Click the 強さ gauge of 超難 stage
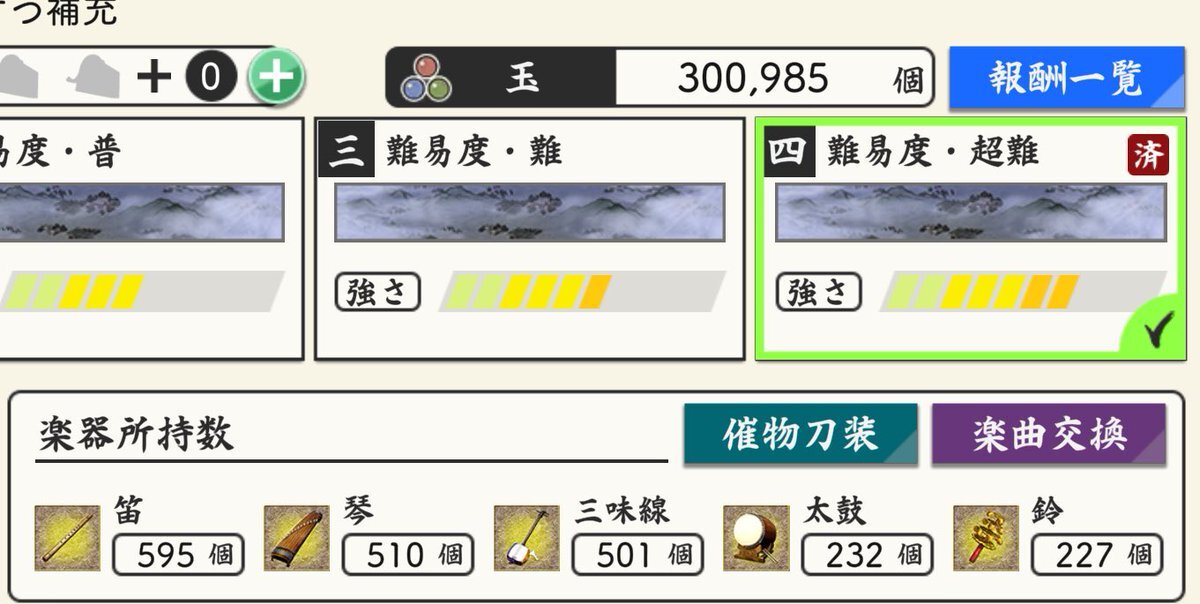Screen dimensions: 1200x604 1024,292
